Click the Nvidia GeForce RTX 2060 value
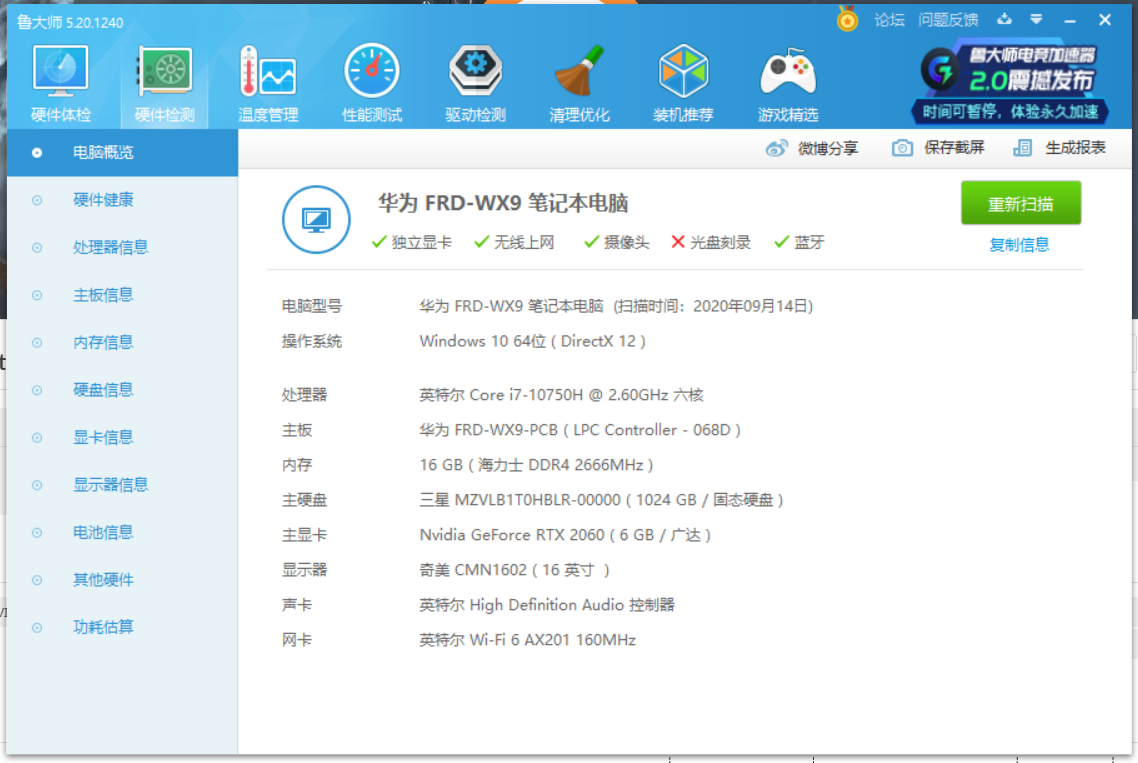The height and width of the screenshot is (763, 1138). [x=565, y=535]
